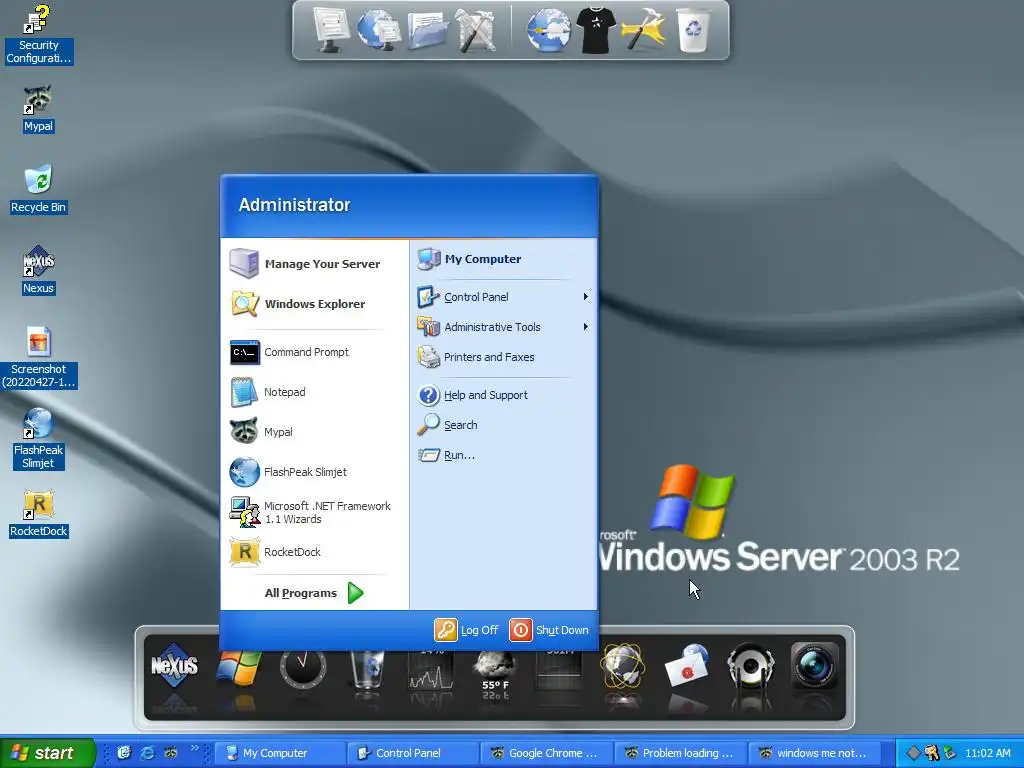Expand the quick launch overflow chevron
Image resolution: width=1024 pixels, height=768 pixels.
click(195, 748)
